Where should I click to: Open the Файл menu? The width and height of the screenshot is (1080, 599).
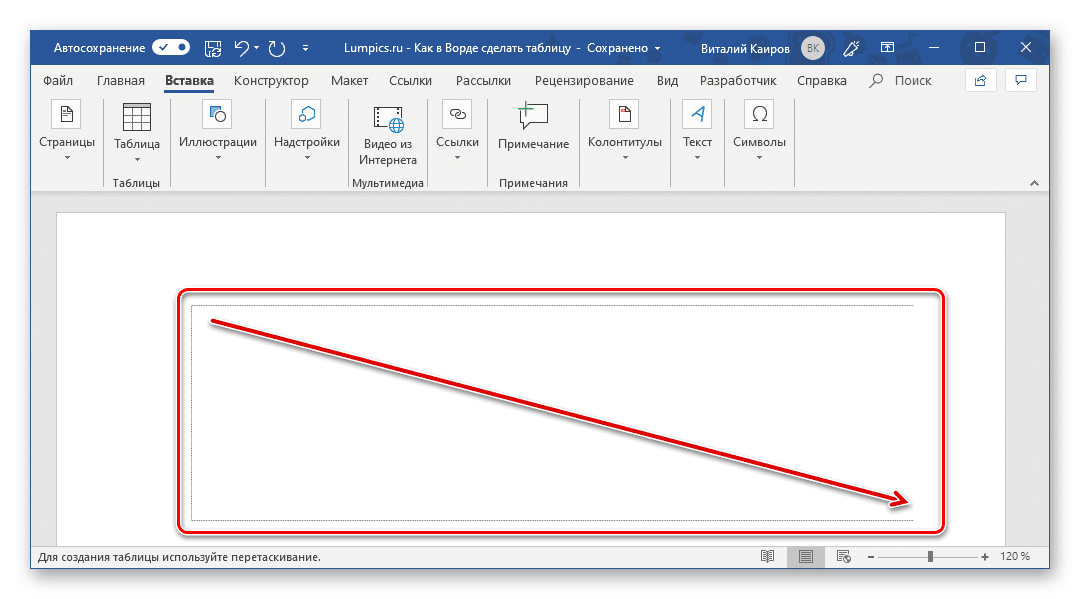pos(58,81)
